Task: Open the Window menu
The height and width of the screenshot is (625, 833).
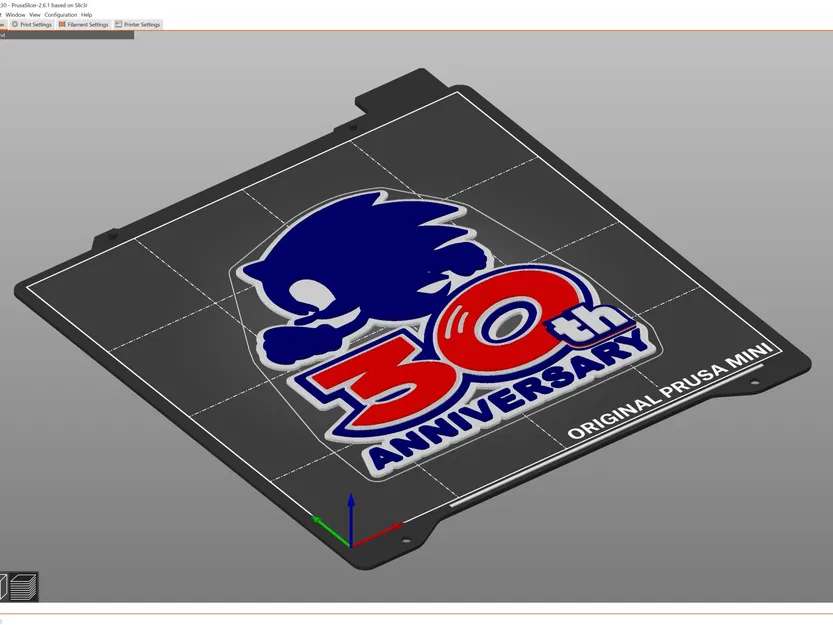Action: 16,15
